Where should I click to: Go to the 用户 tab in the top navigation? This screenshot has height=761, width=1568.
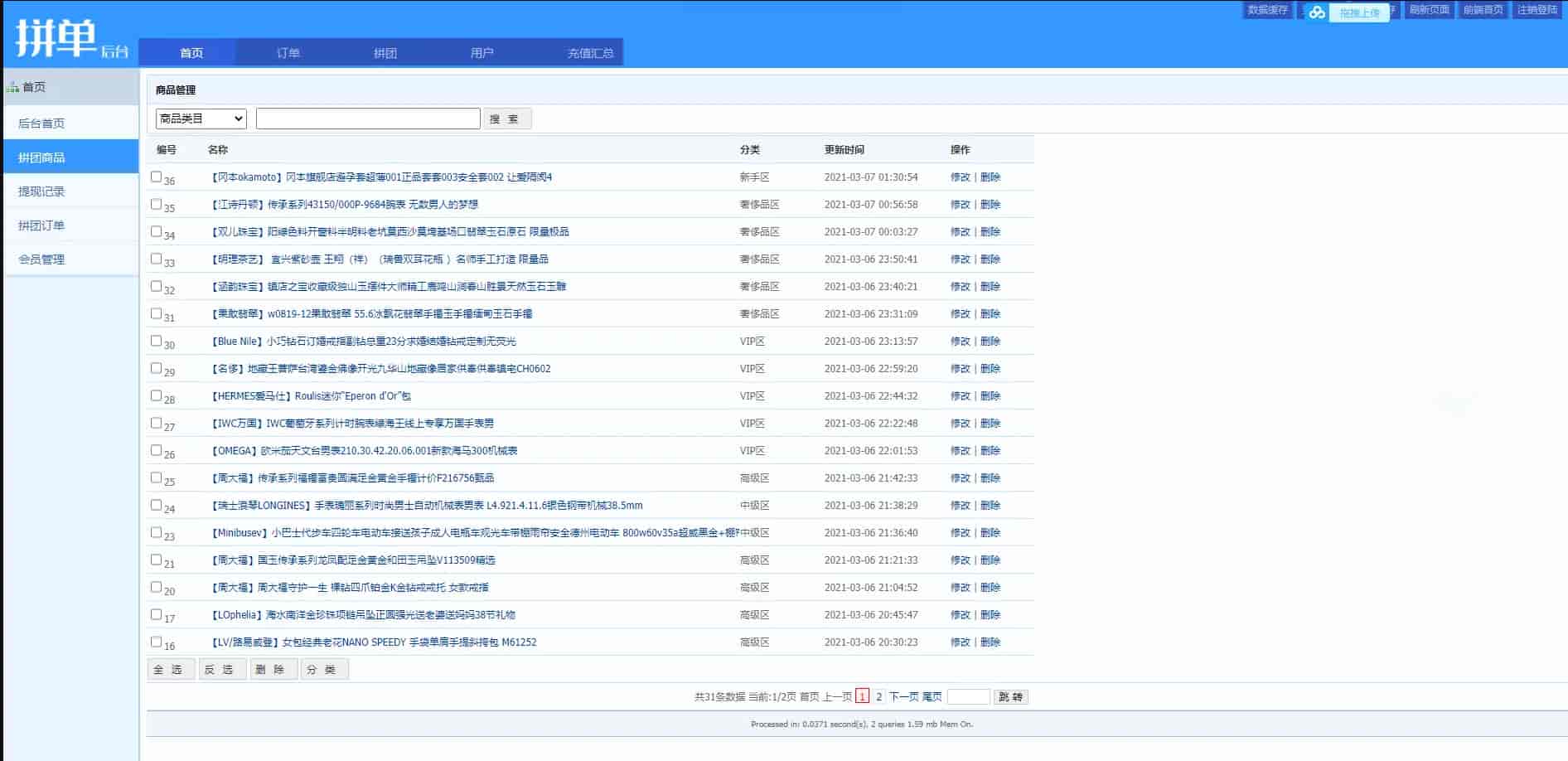point(482,53)
